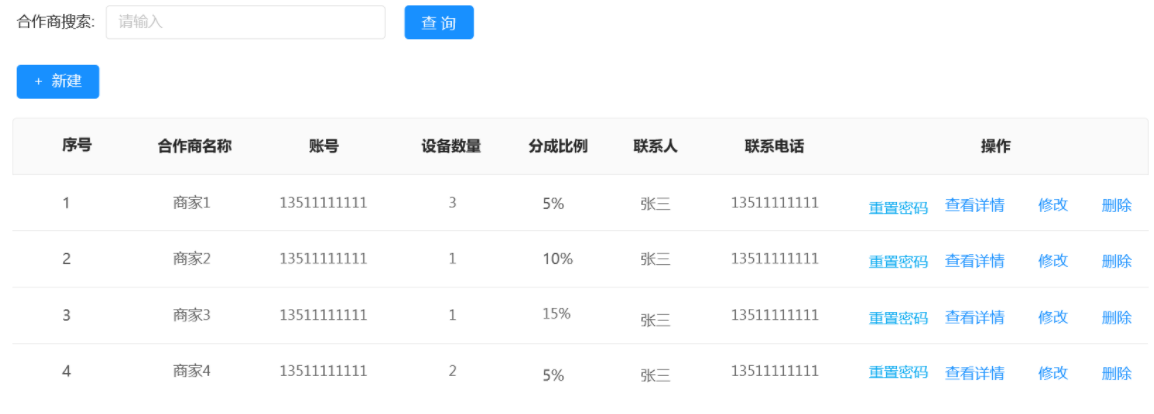Open 查看详情 in the 商家4 row

(x=974, y=373)
